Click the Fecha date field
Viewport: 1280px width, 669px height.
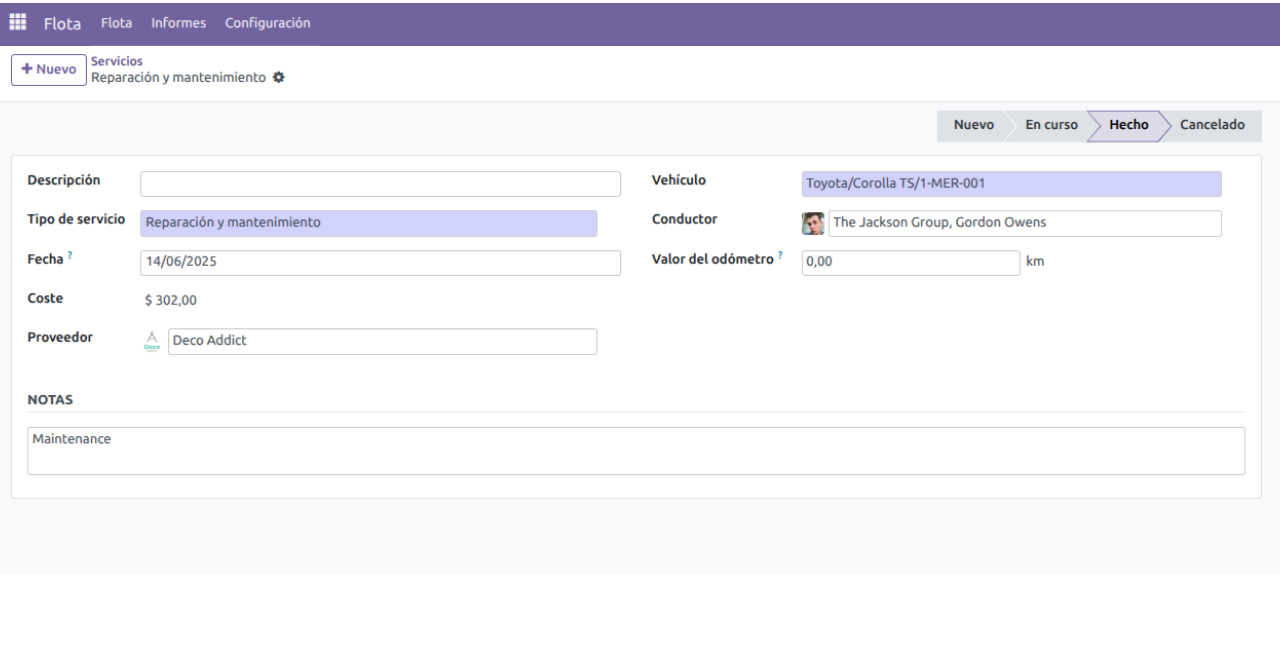(x=380, y=262)
